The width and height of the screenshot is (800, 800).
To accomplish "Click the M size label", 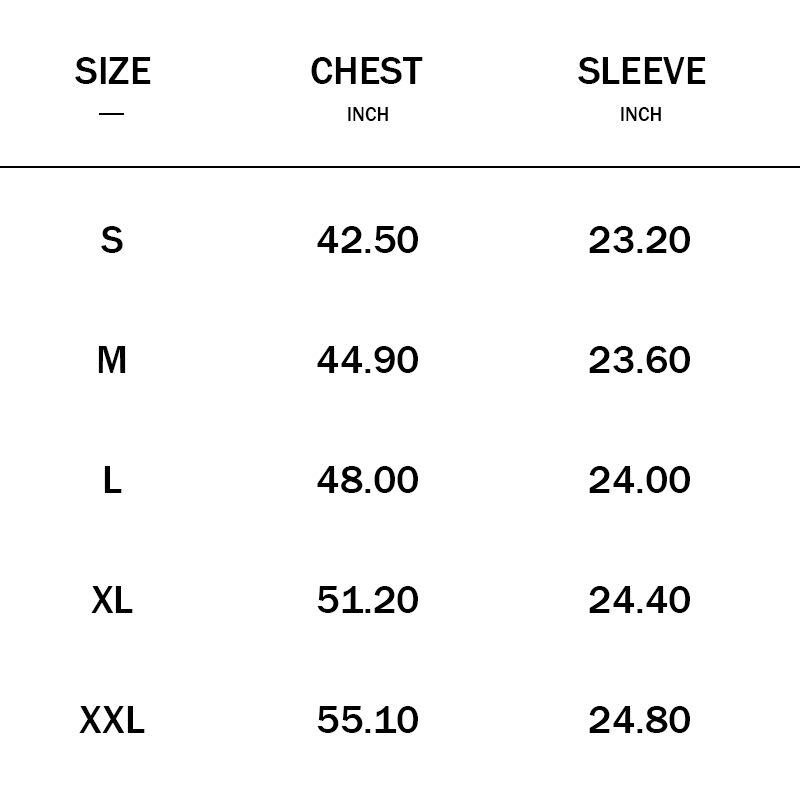I will (x=112, y=360).
